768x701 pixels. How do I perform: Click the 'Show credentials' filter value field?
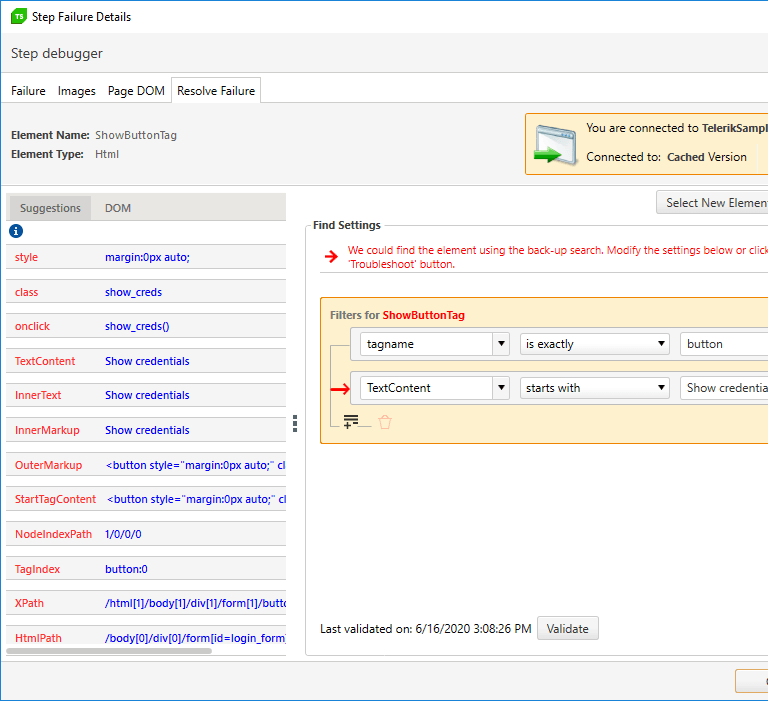tap(724, 388)
